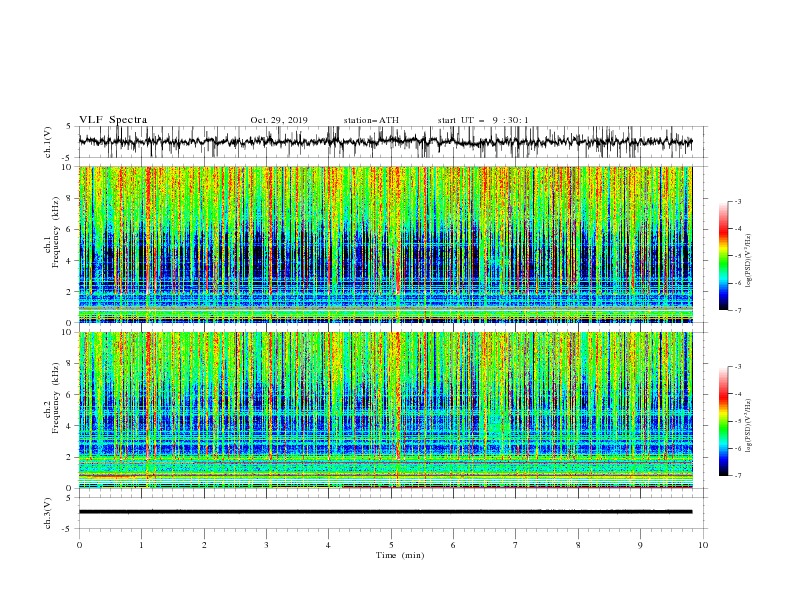Click the "2" tick on the time axis
The height and width of the screenshot is (612, 792).
pyautogui.click(x=204, y=545)
